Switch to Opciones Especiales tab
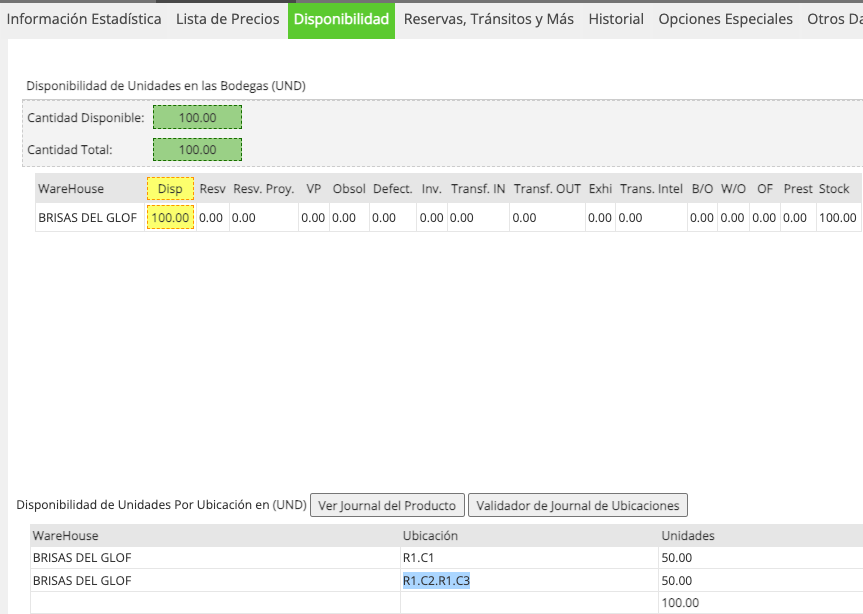Screen dimensions: 863x614 pyautogui.click(x=725, y=19)
